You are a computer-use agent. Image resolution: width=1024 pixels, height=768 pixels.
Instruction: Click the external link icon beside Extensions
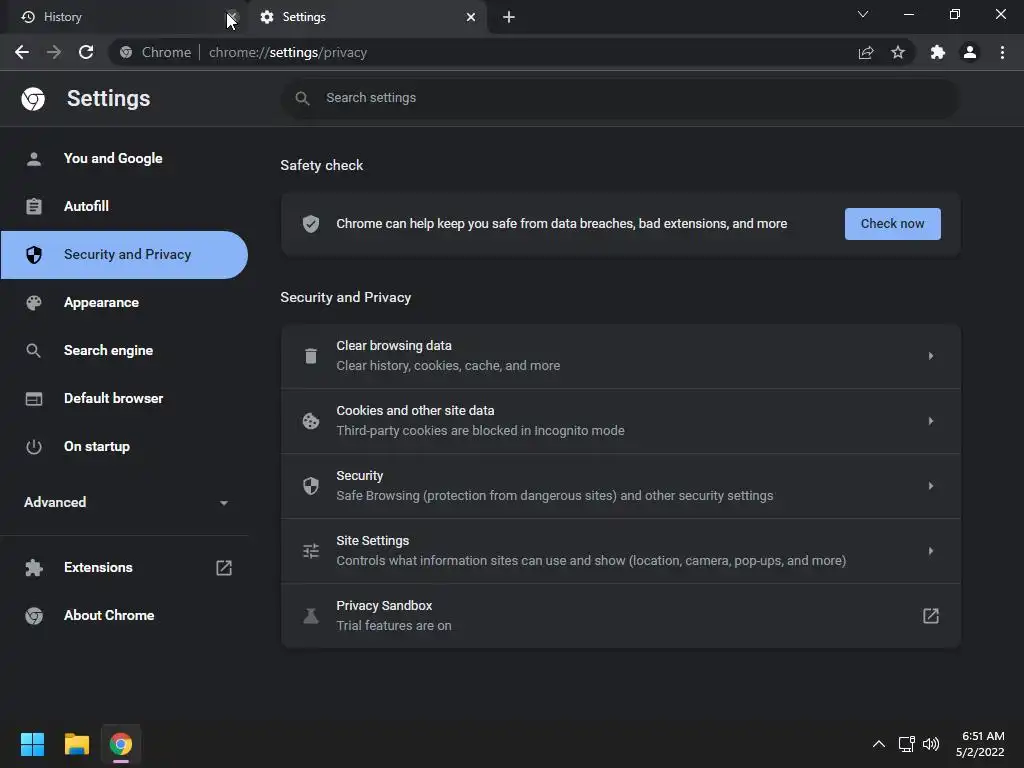[x=224, y=568]
